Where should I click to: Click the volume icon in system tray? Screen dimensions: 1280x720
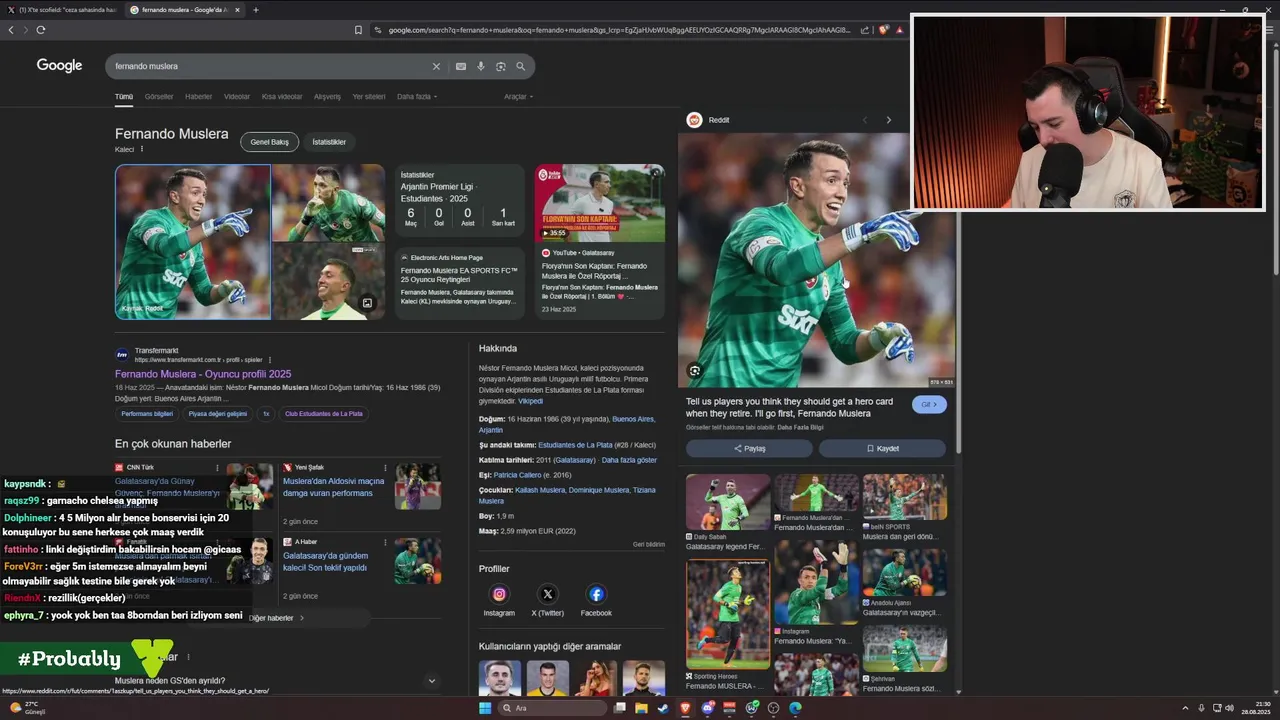tap(1229, 708)
